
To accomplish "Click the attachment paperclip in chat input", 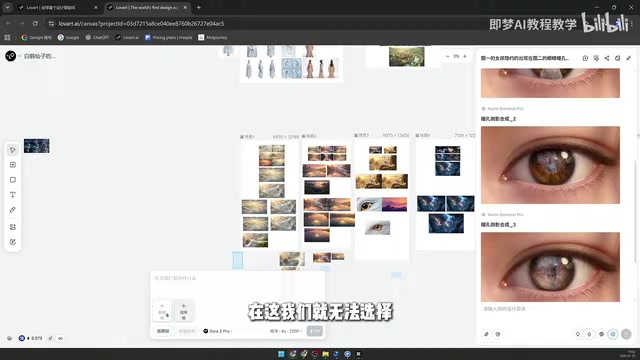I will 486,334.
